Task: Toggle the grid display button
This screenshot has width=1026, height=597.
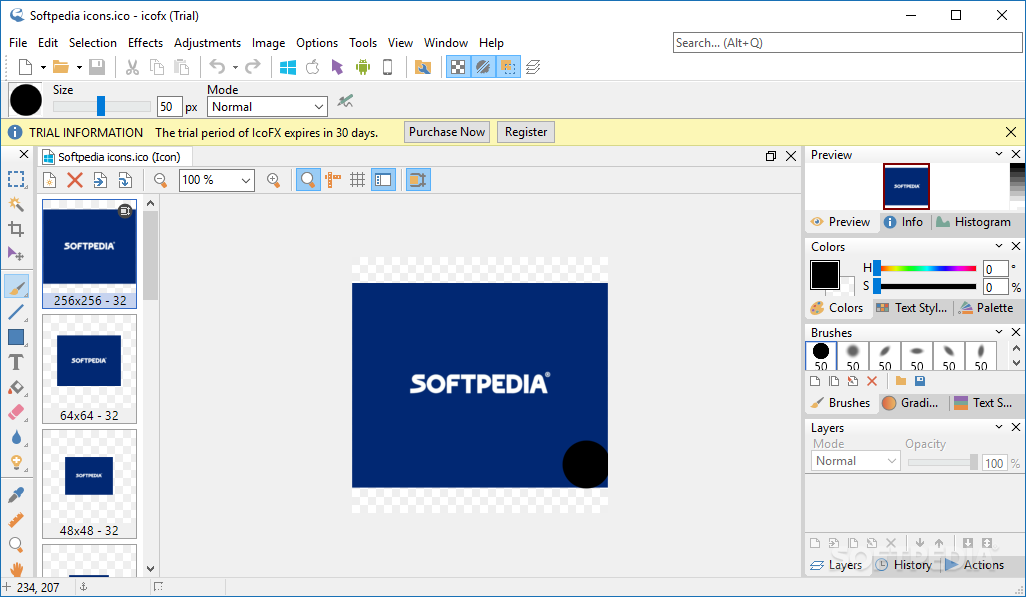Action: tap(357, 180)
